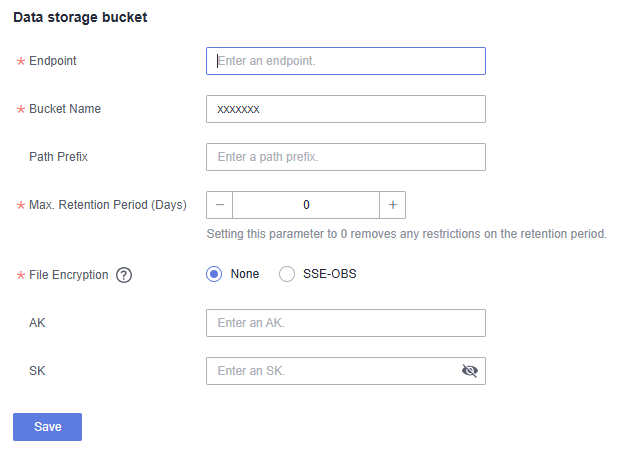Click the Max. Retention Period label

click(108, 205)
